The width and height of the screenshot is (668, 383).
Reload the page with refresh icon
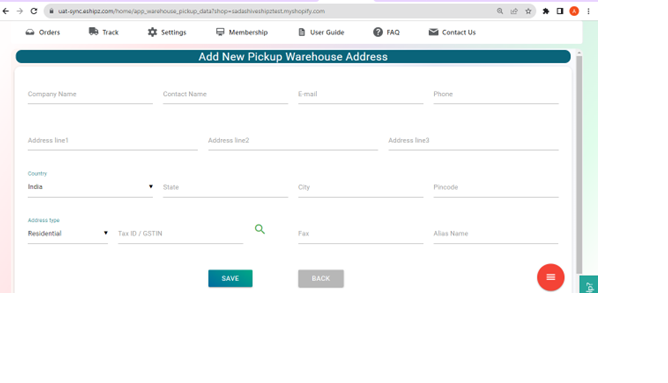click(34, 11)
